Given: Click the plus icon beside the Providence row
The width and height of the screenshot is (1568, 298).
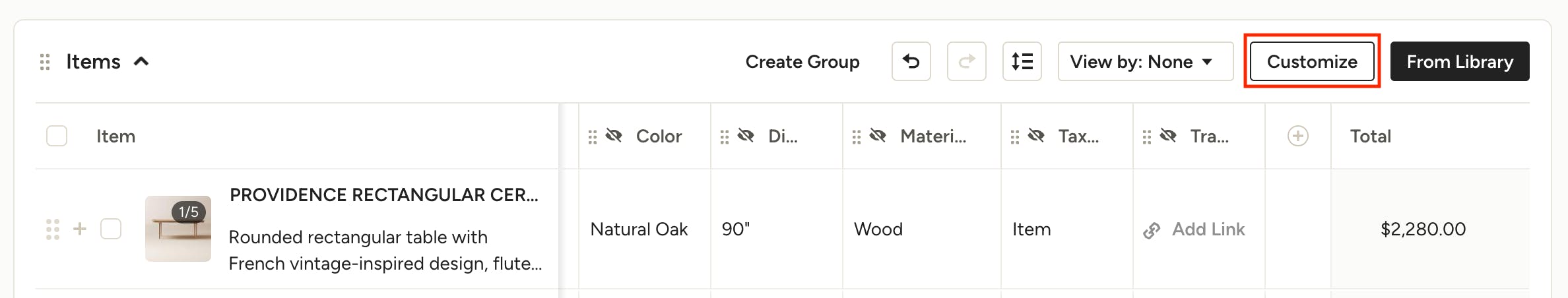Looking at the screenshot, I should click(x=80, y=229).
